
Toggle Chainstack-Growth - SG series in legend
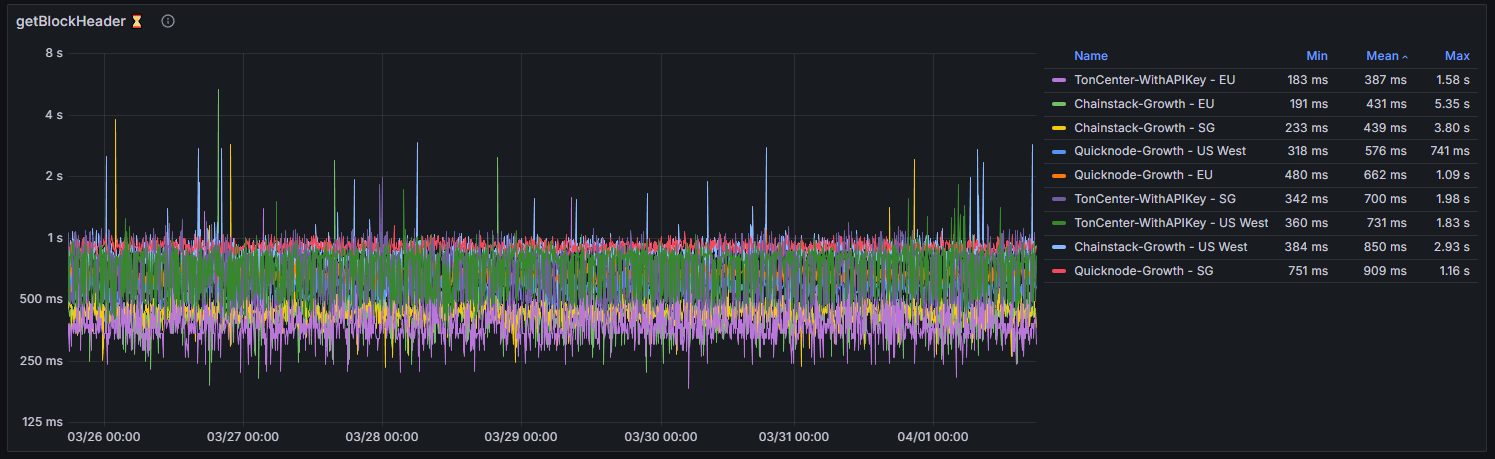coord(1145,128)
